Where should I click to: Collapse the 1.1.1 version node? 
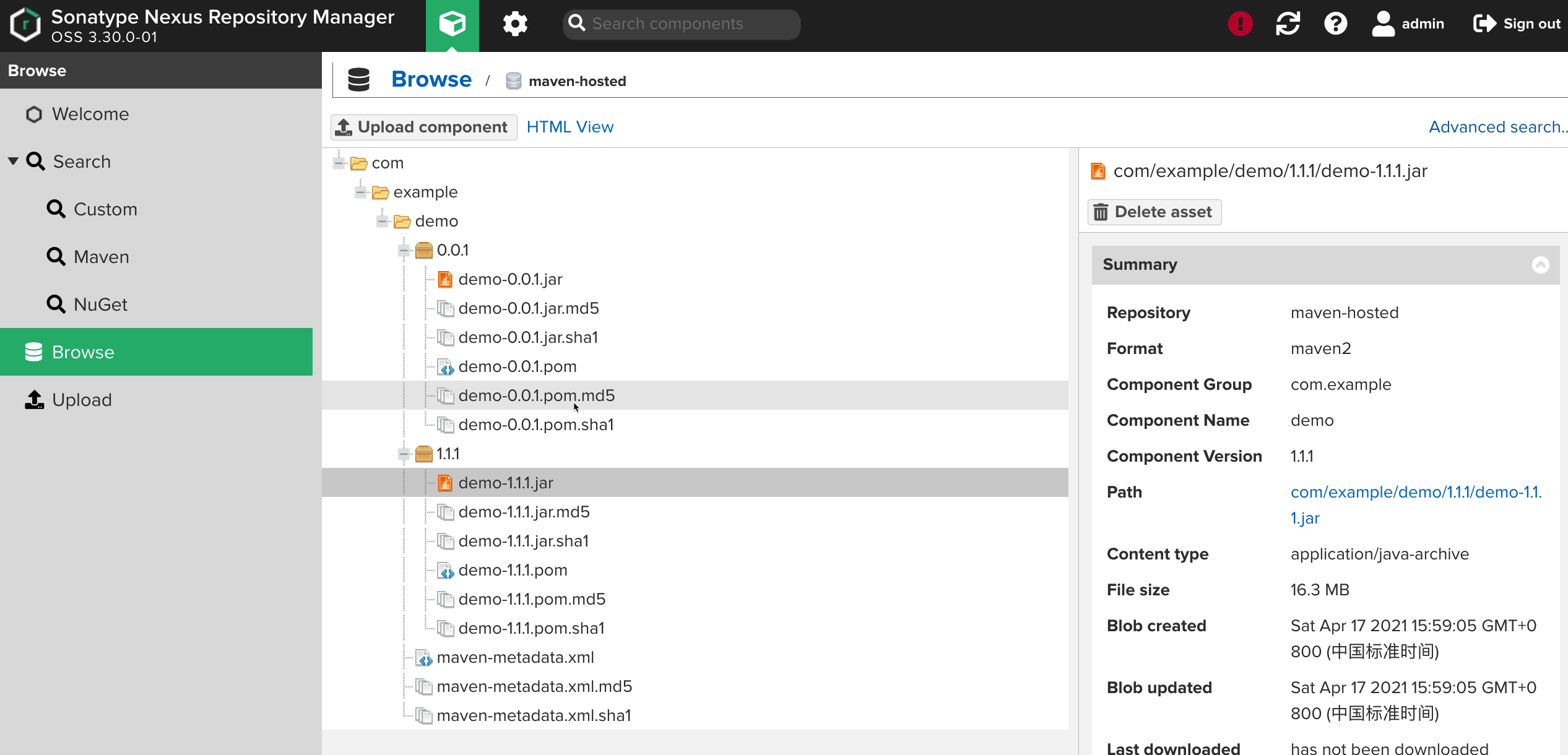404,454
